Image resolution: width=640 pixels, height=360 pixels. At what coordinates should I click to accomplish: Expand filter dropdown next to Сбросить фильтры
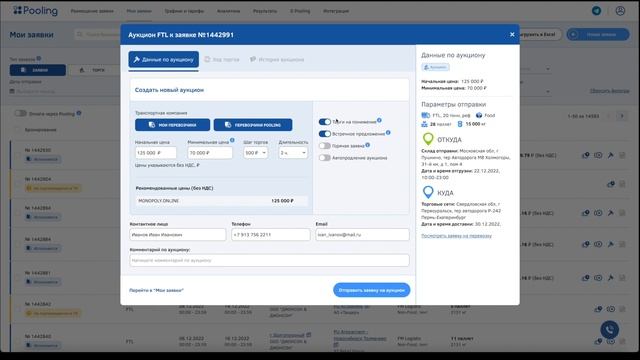tap(548, 91)
